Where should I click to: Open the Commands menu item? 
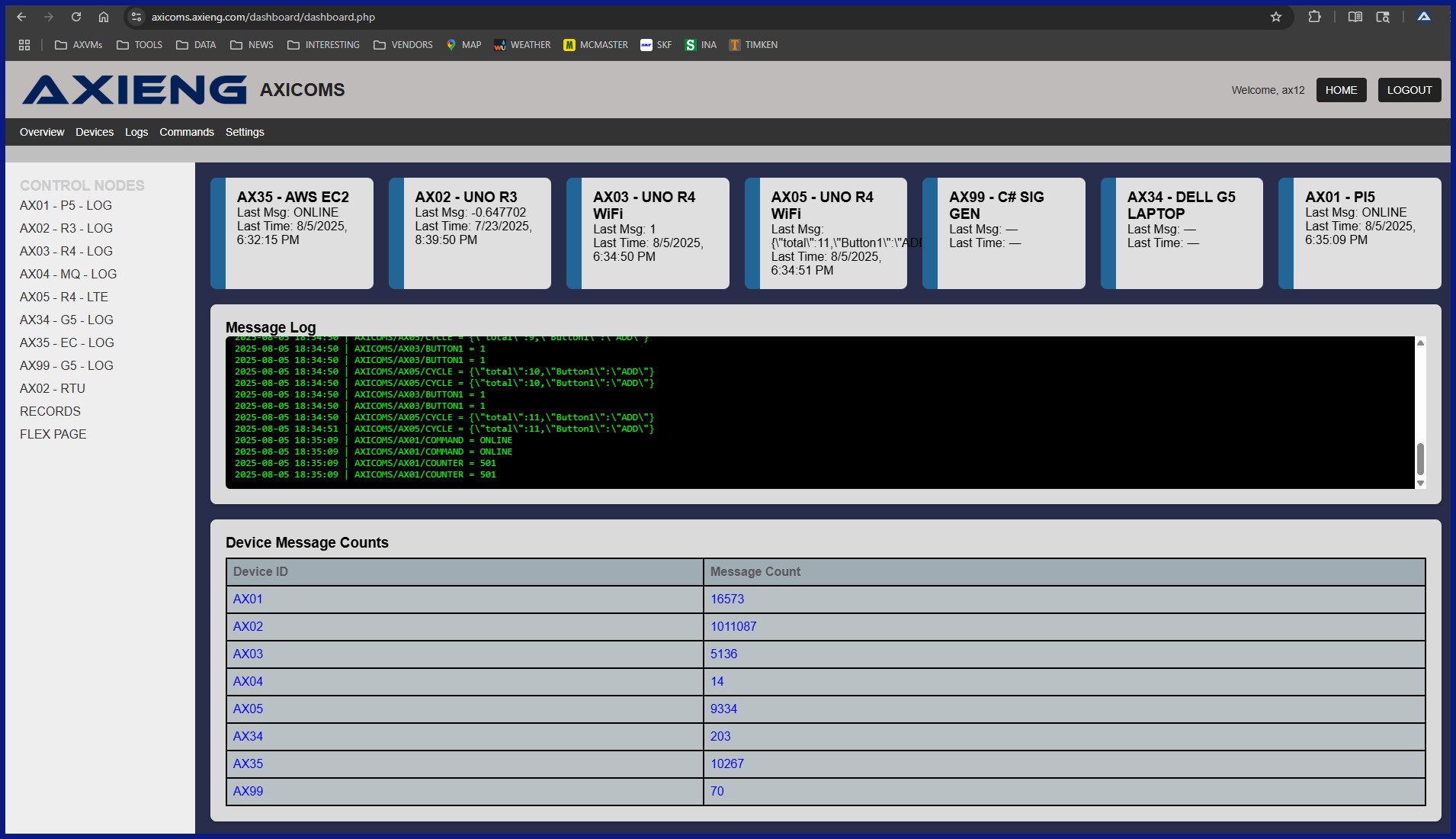coord(185,131)
